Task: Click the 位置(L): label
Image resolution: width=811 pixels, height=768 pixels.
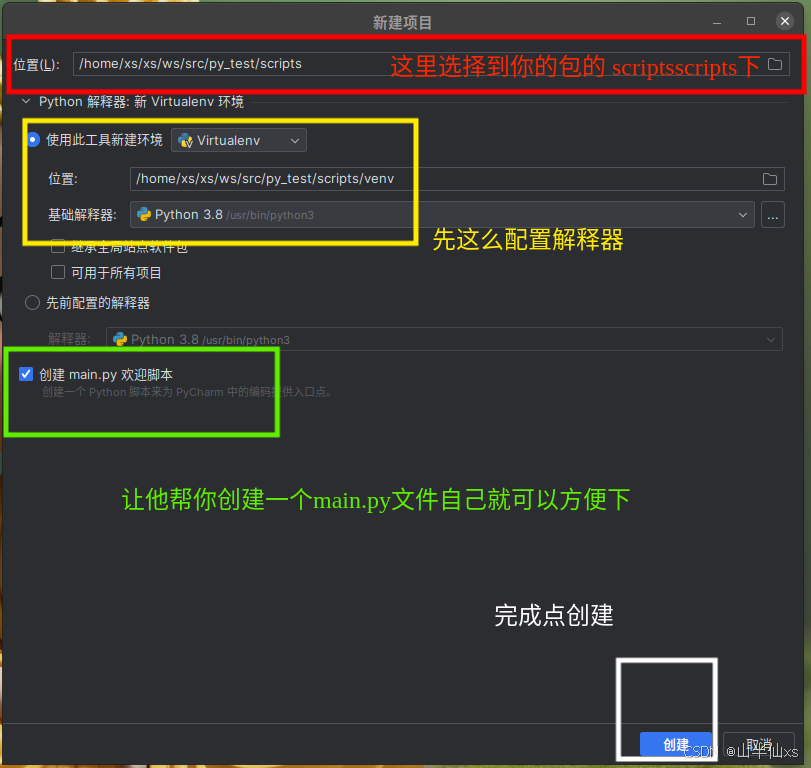Action: pos(37,65)
